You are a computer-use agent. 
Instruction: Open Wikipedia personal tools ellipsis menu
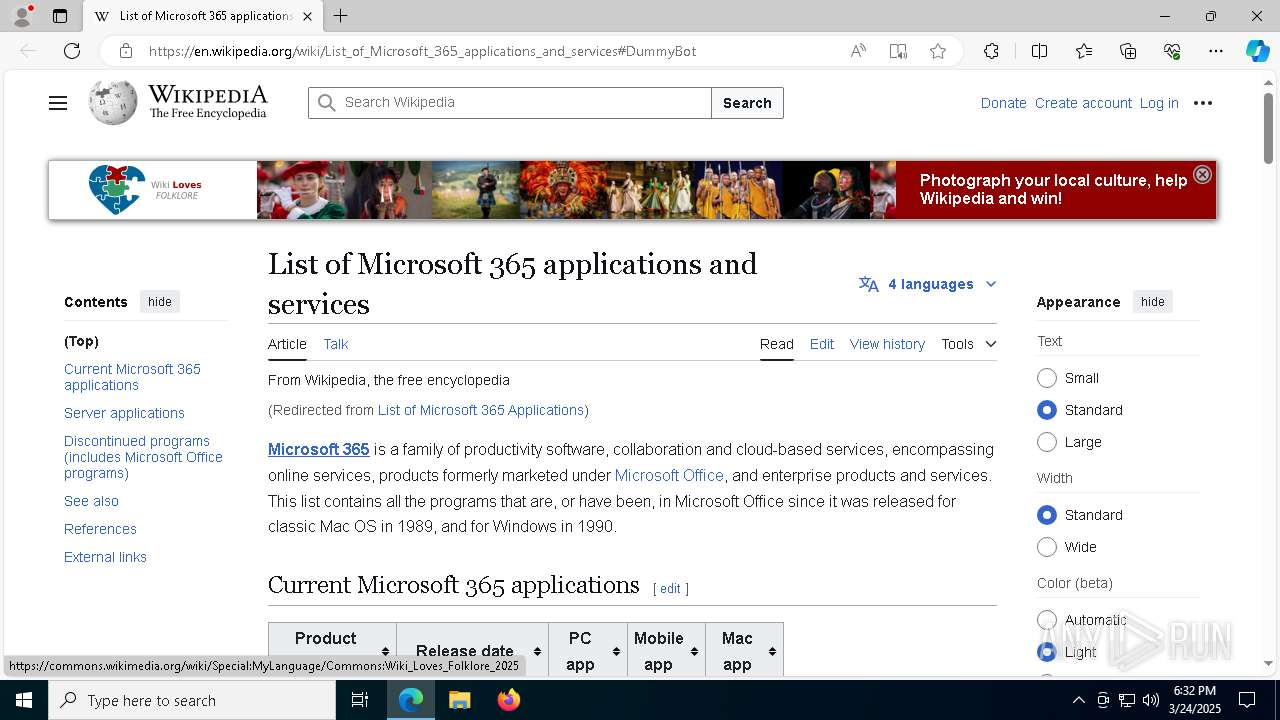(x=1203, y=103)
